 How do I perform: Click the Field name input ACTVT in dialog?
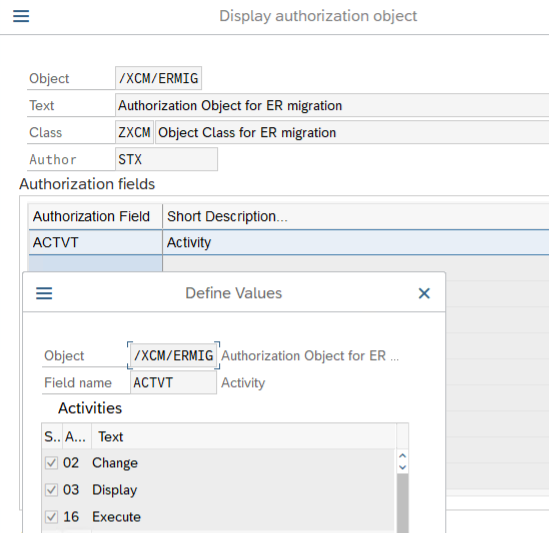pyautogui.click(x=174, y=382)
